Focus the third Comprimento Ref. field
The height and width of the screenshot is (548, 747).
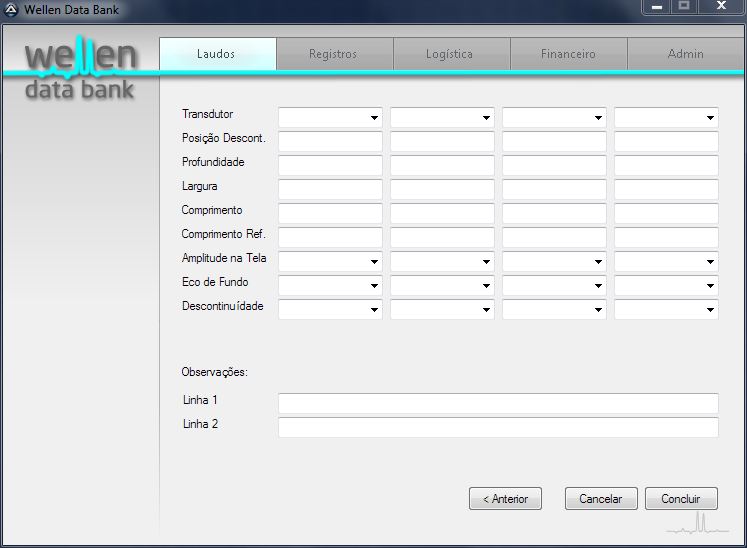click(x=554, y=237)
